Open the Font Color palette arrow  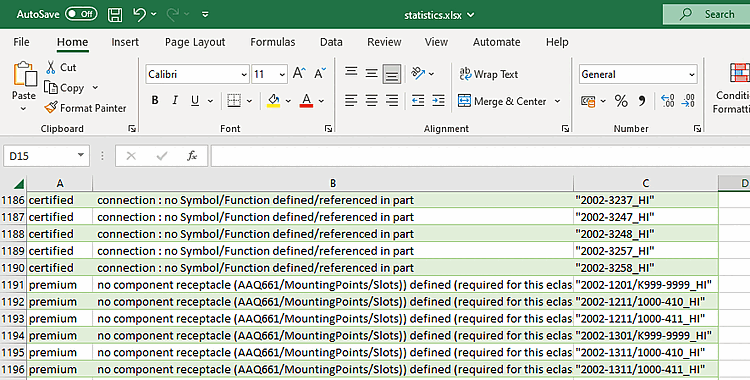321,101
